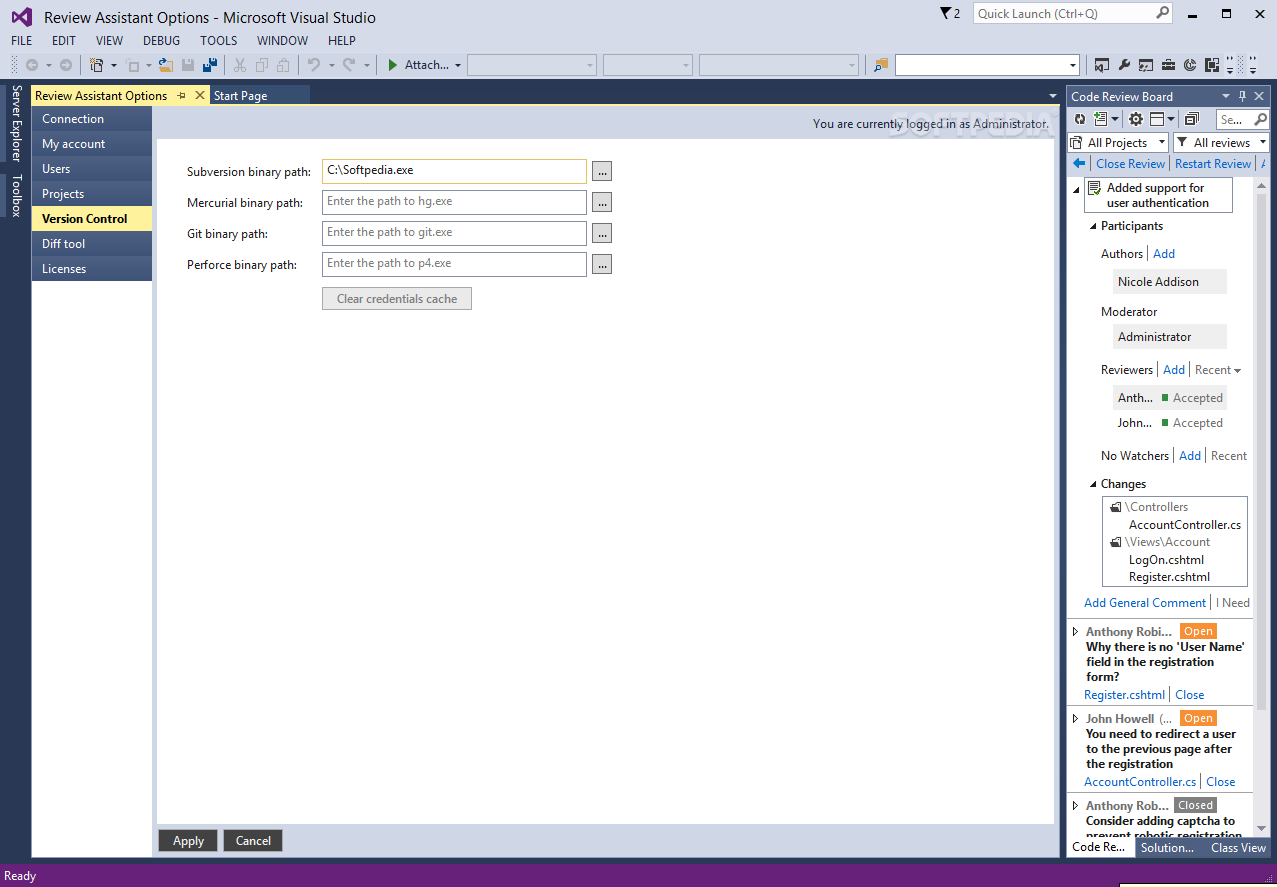This screenshot has width=1277, height=887.
Task: Collapse the Participants section
Action: point(1093,226)
